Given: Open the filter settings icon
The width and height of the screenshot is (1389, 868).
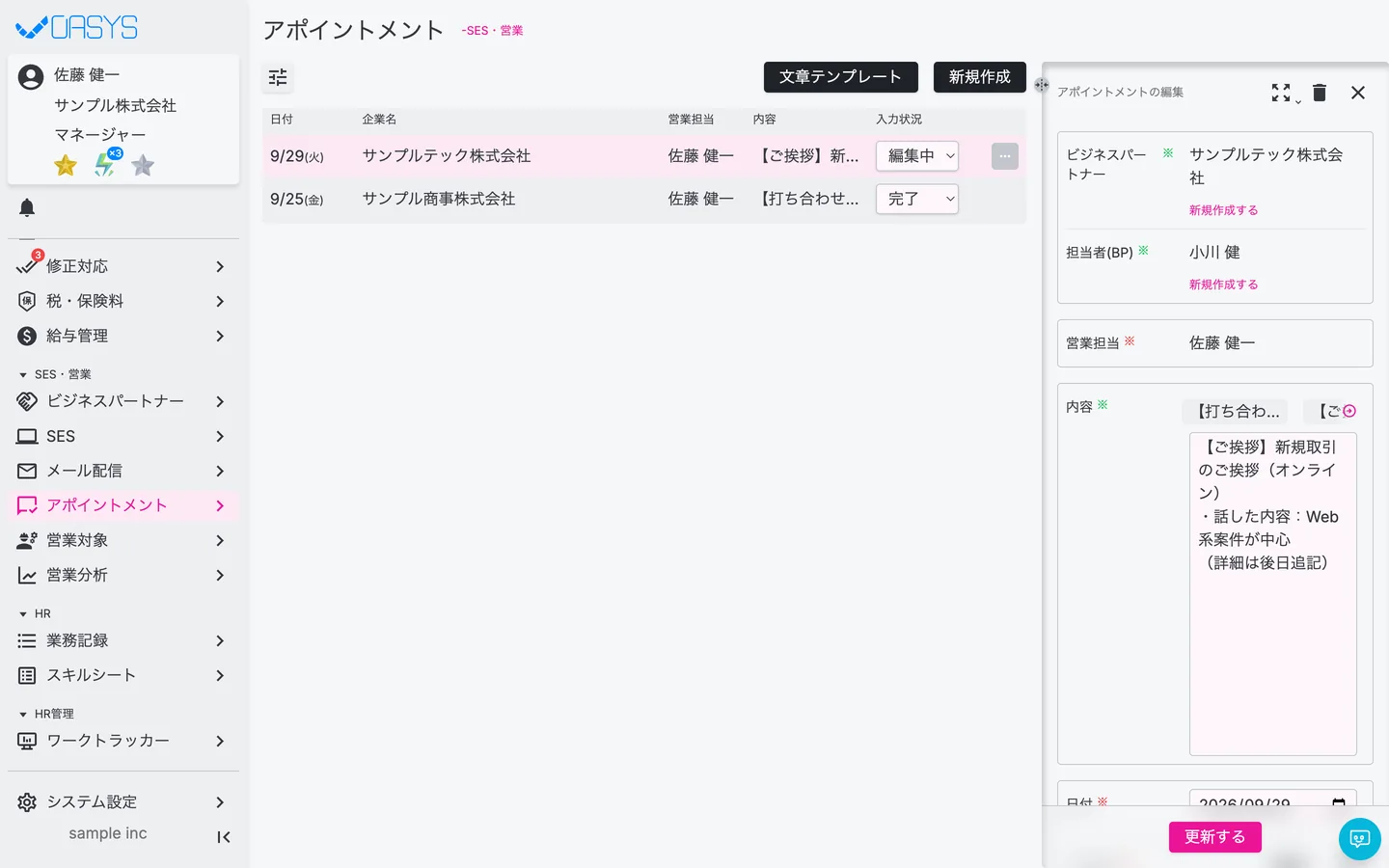Looking at the screenshot, I should point(278,77).
